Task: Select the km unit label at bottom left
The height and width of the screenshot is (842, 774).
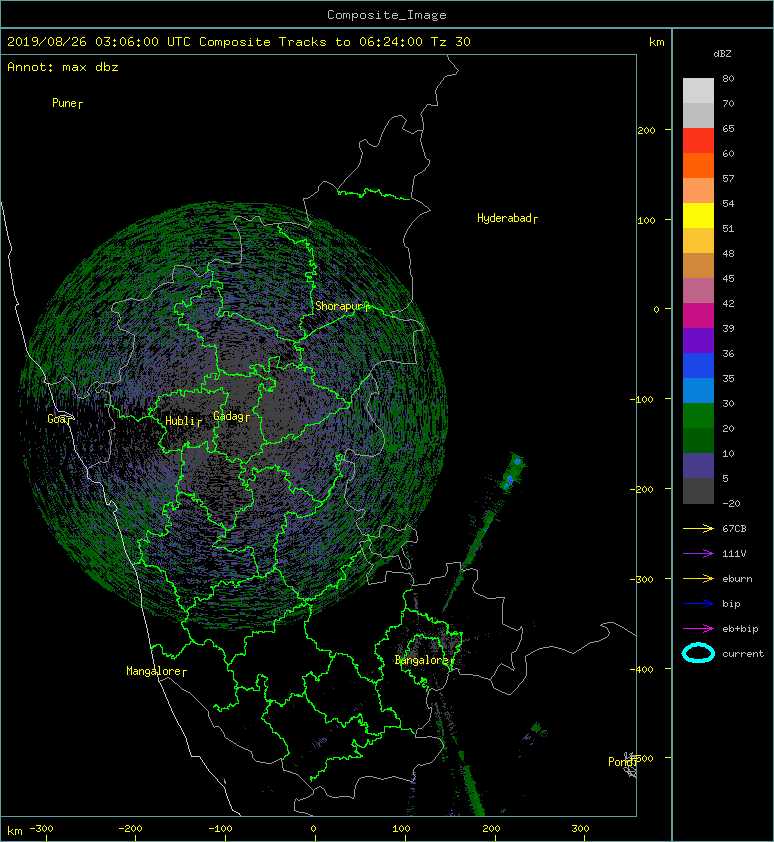Action: [15, 831]
